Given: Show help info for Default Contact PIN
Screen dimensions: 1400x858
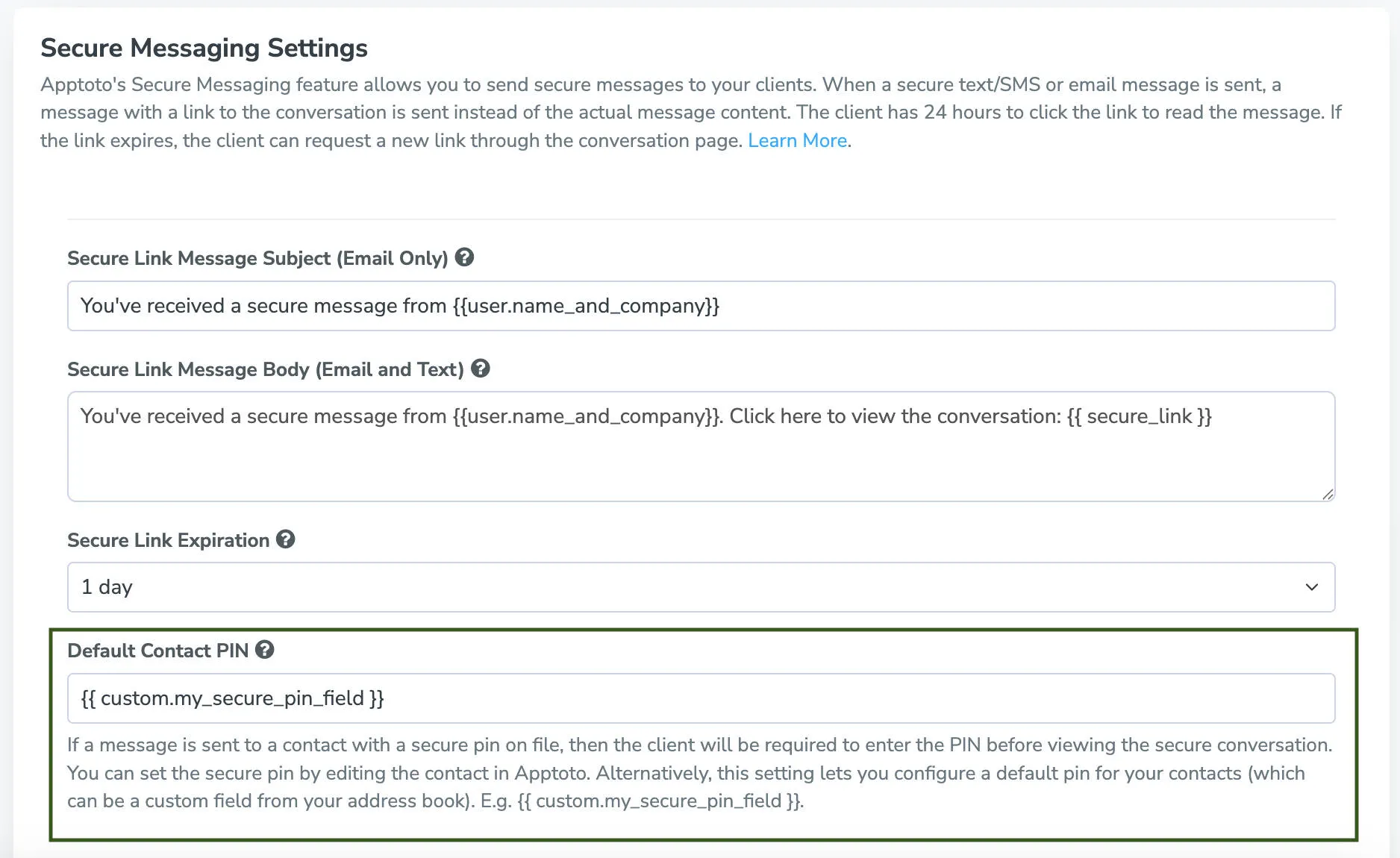Looking at the screenshot, I should click(266, 650).
